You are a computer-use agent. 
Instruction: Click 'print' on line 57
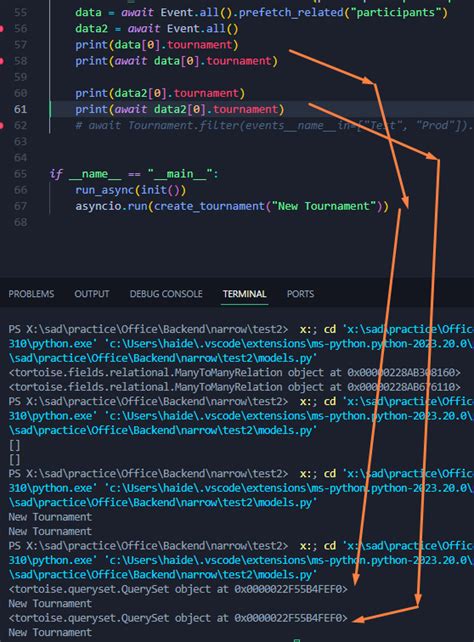click(91, 45)
